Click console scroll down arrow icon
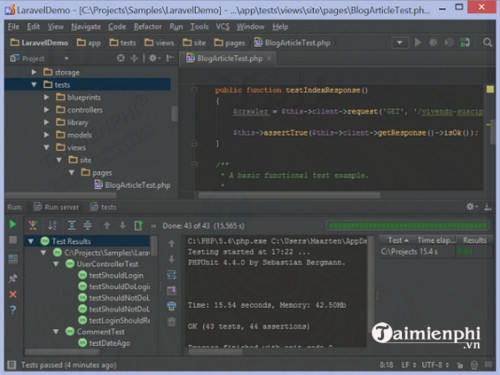Screen dimensions: 500x375 pyautogui.click(x=171, y=259)
